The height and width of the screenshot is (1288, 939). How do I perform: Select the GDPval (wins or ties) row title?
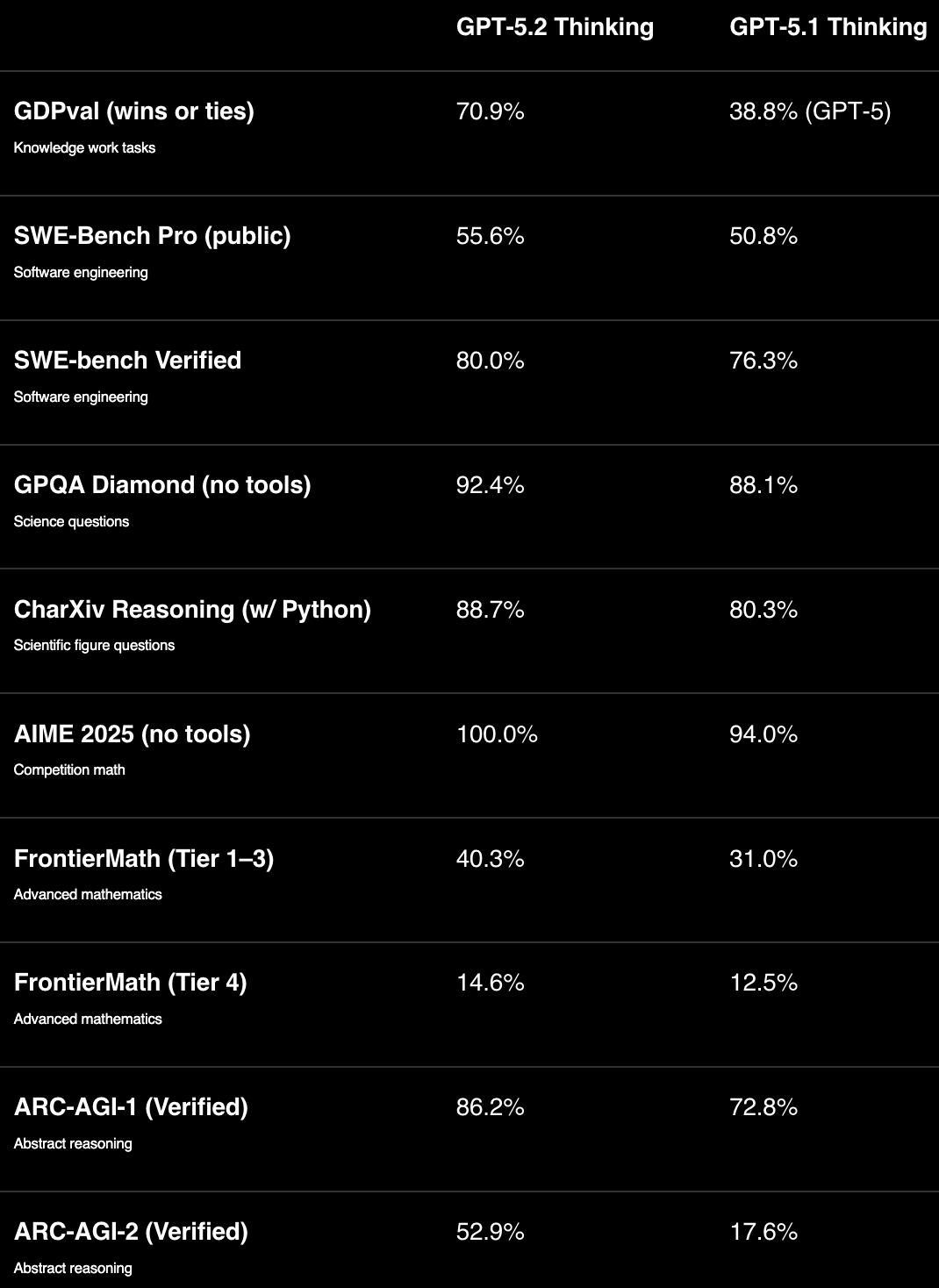[134, 111]
